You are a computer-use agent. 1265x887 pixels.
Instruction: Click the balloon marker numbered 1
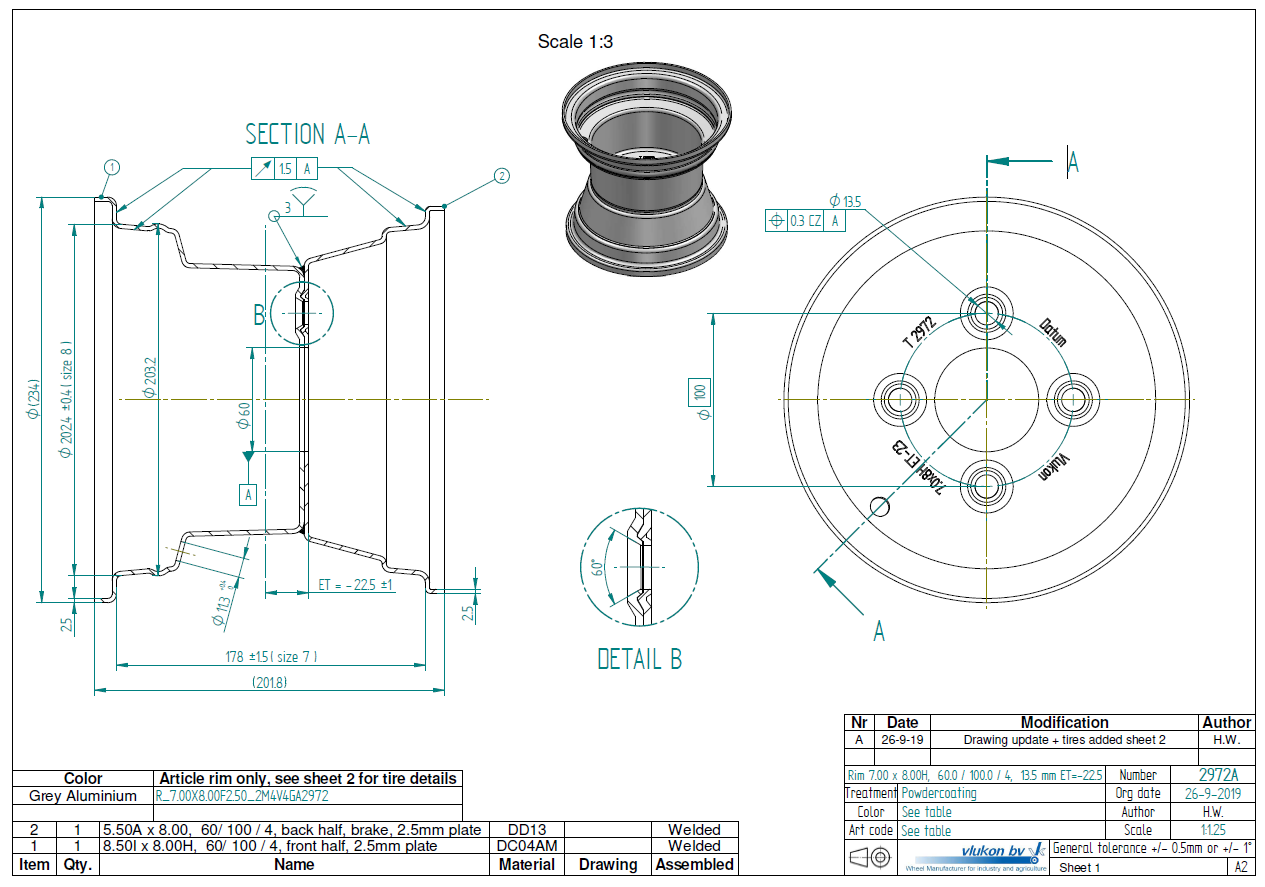click(x=112, y=167)
